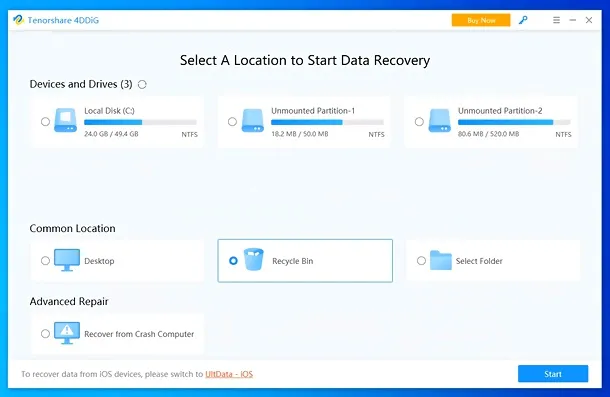
Task: Select the Unmounted Partition-2 radio button
Action: pyautogui.click(x=419, y=122)
